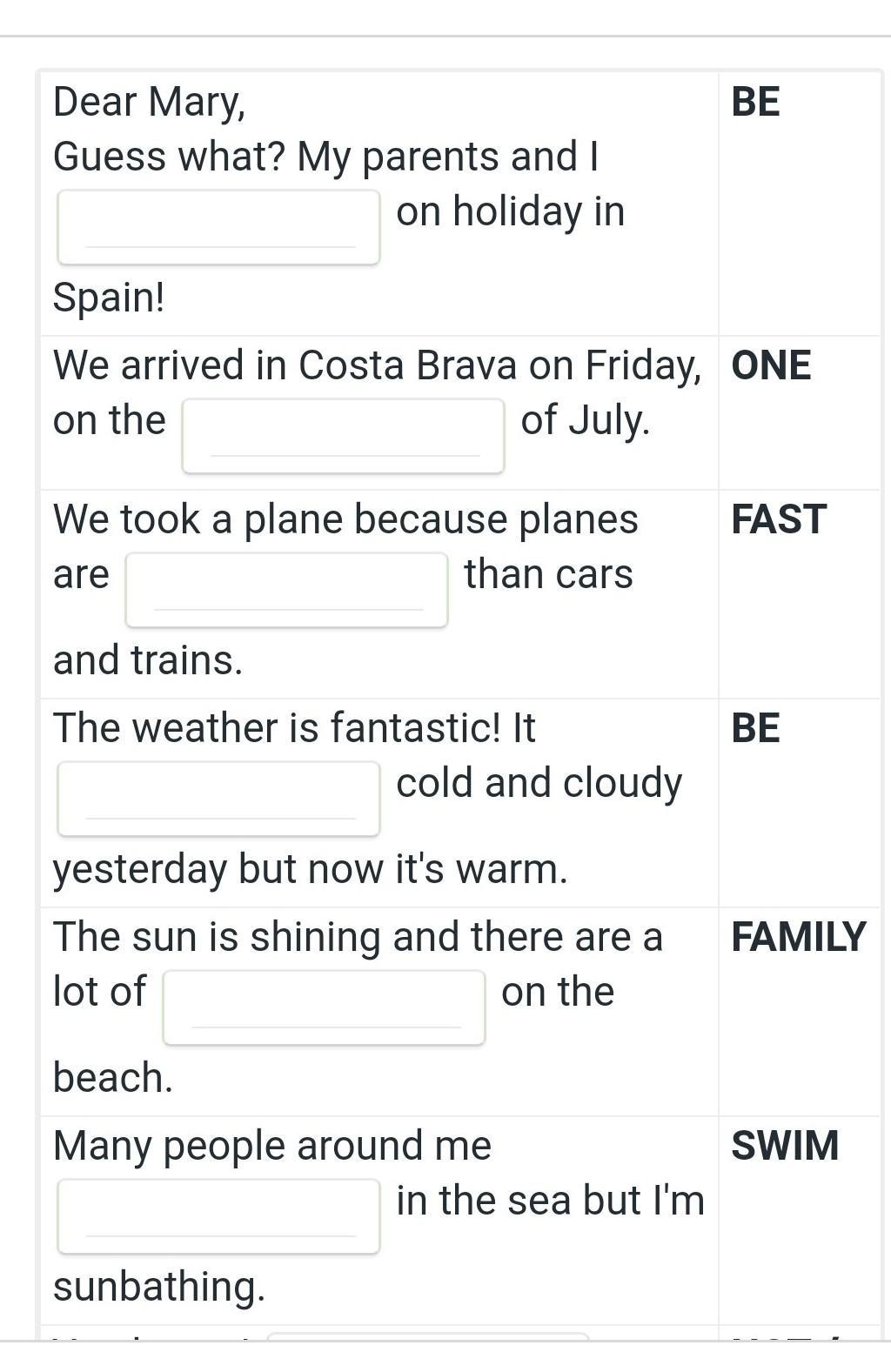This screenshot has width=891, height=1372.
Task: Click the line "yesterday but now it's warm."
Action: [310, 869]
